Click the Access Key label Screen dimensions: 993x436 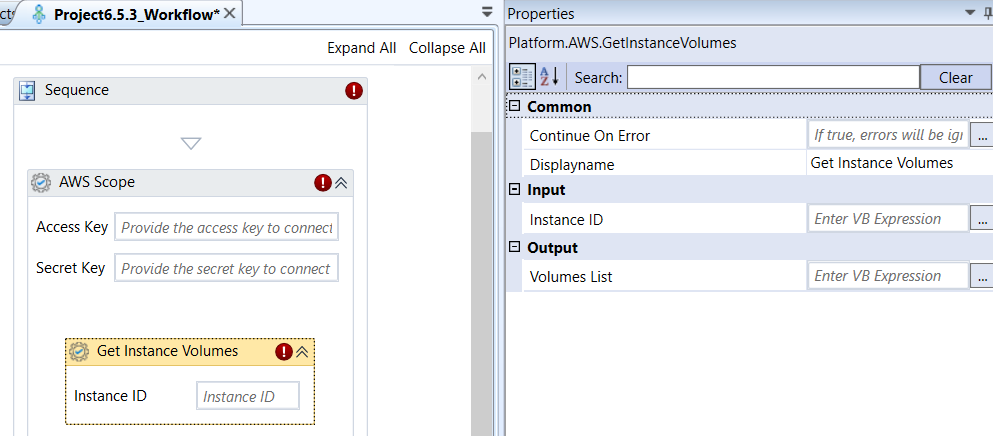72,228
